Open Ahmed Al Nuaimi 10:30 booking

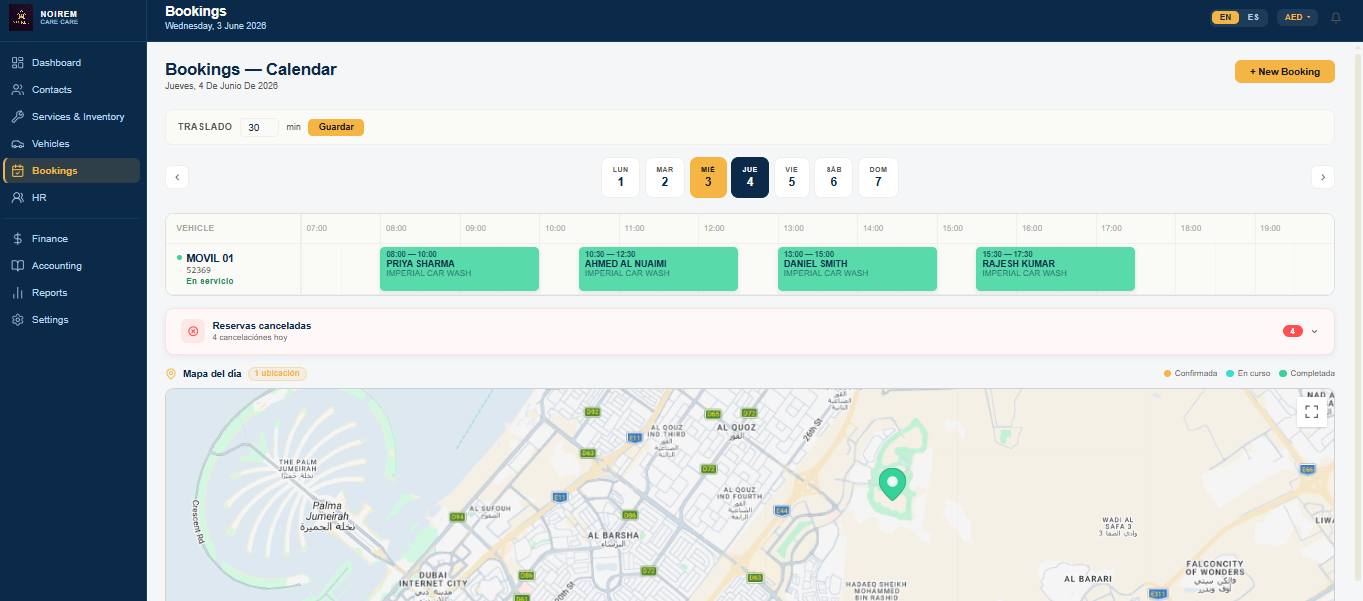[658, 269]
